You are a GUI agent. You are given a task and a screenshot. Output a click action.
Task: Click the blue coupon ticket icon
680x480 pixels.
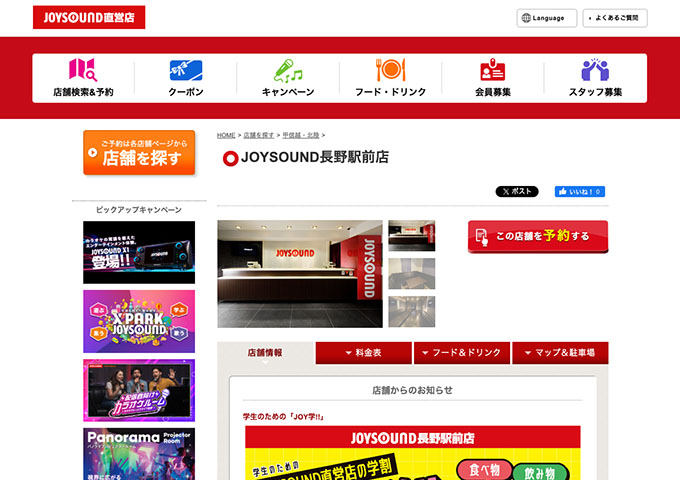click(x=186, y=70)
